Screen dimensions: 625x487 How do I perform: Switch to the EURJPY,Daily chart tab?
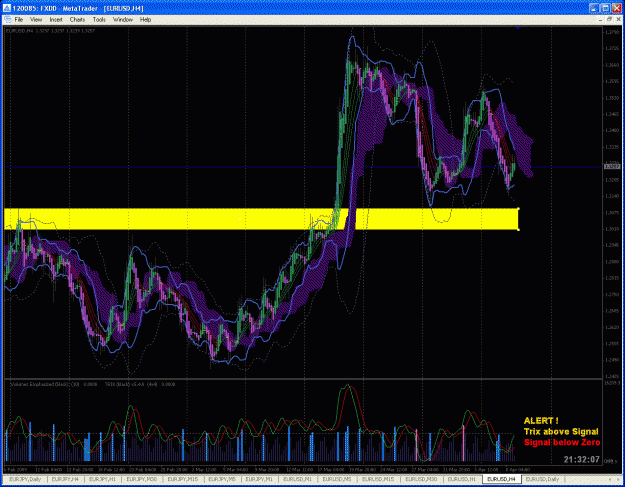click(x=25, y=479)
